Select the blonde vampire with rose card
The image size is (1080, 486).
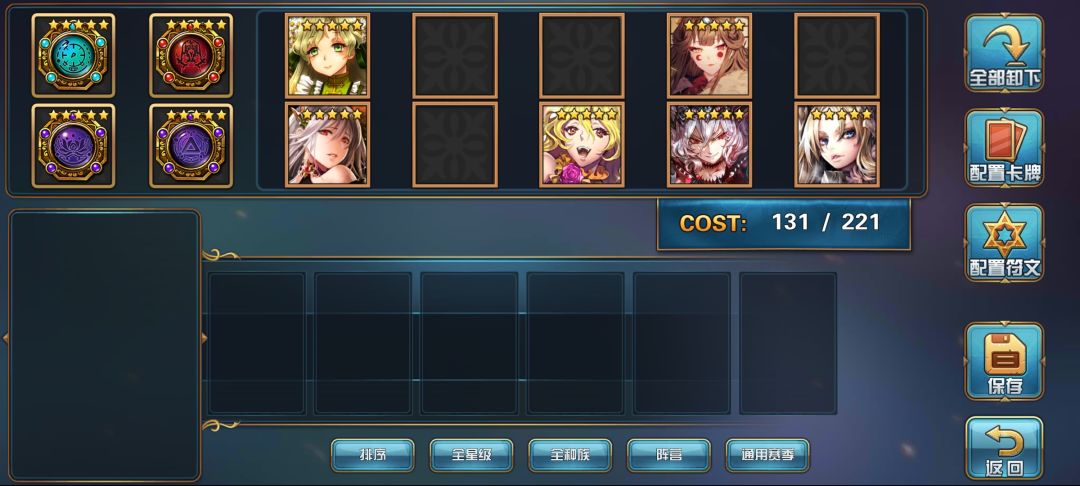pyautogui.click(x=582, y=145)
